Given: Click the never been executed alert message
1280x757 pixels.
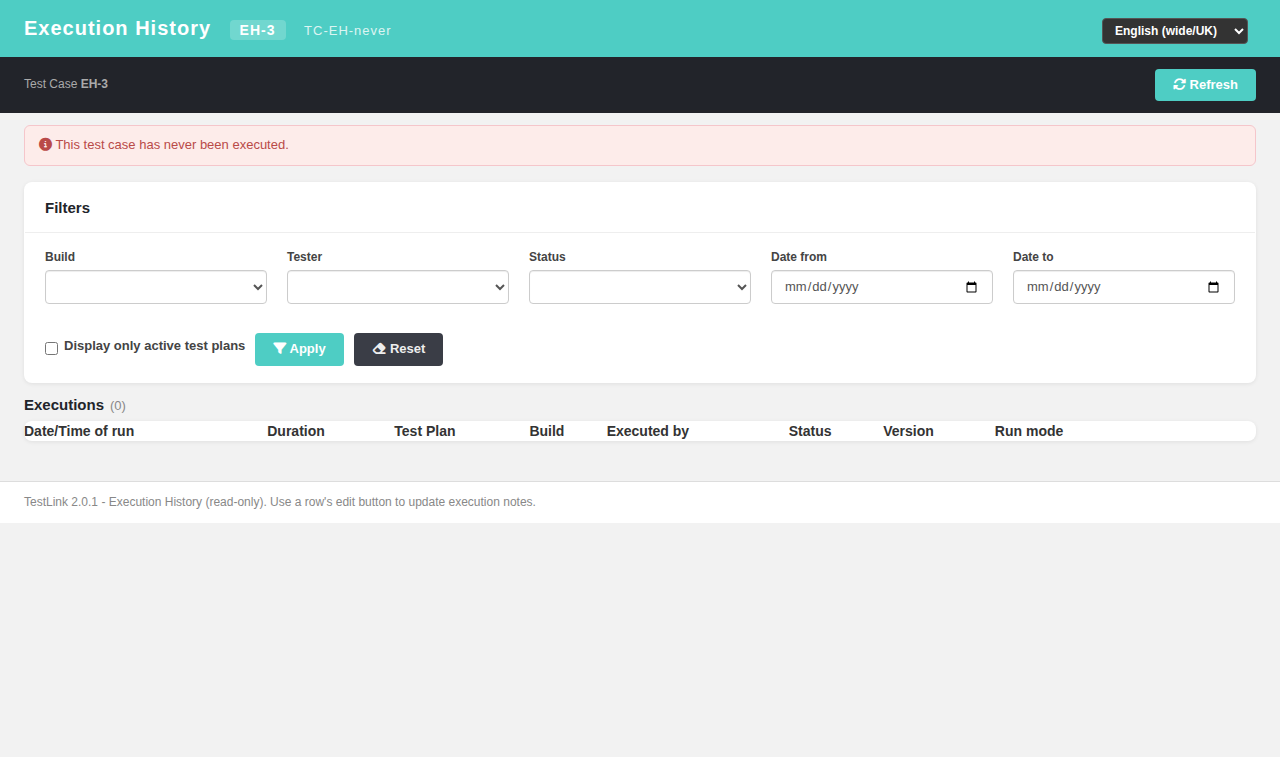Looking at the screenshot, I should 172,144.
